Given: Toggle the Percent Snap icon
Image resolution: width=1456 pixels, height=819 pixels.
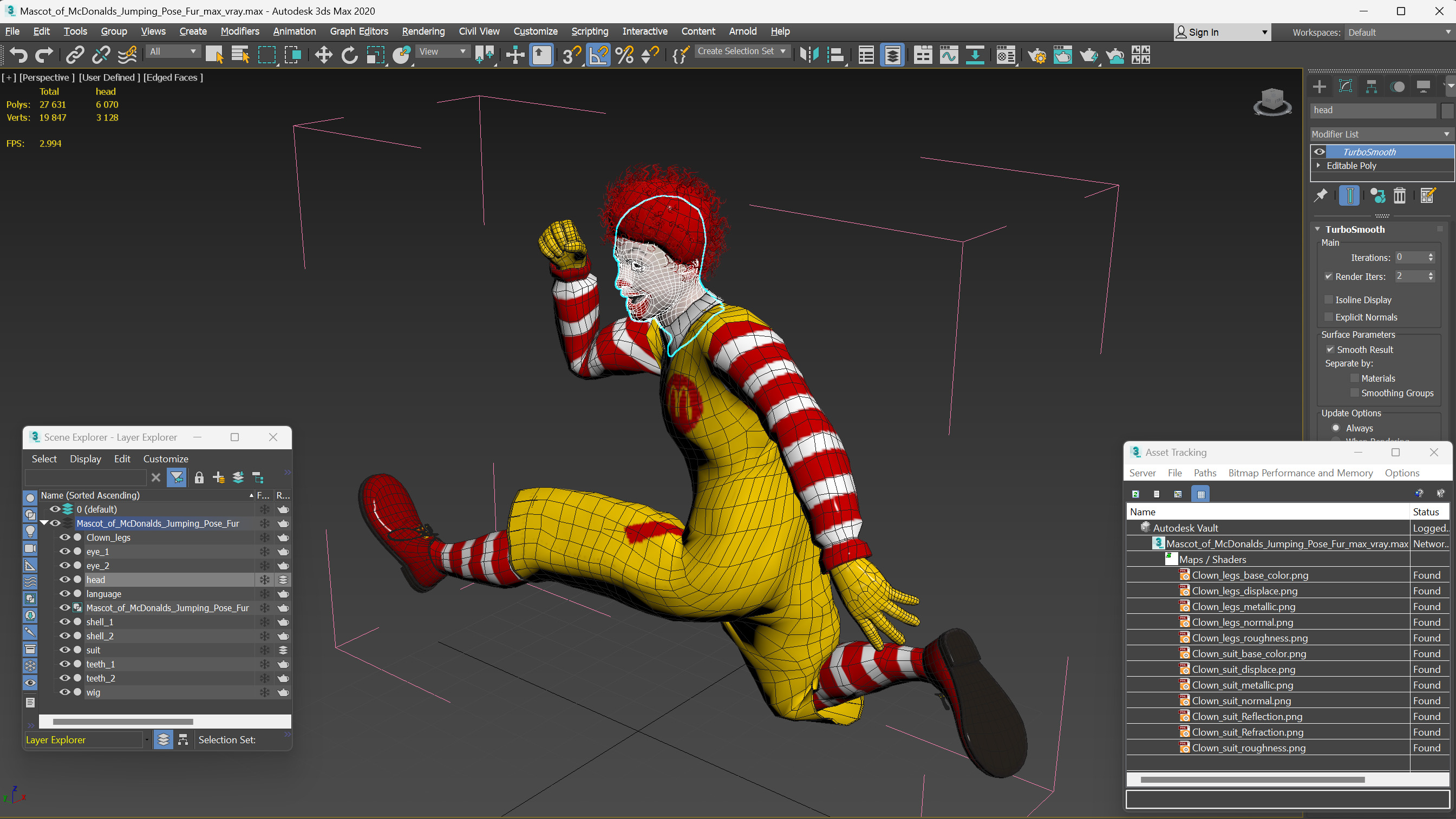Looking at the screenshot, I should 624,55.
